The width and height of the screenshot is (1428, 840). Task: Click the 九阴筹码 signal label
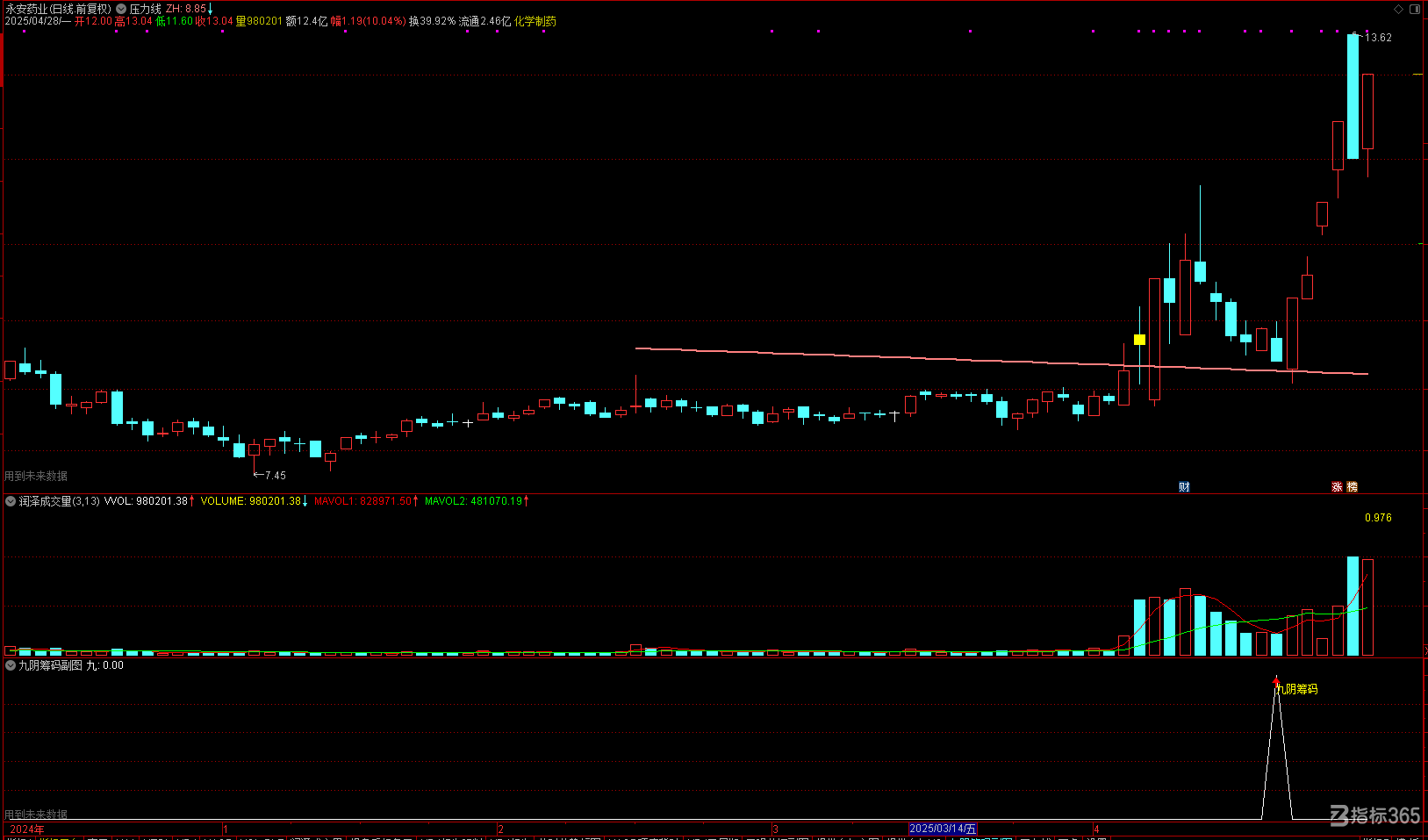point(1296,689)
